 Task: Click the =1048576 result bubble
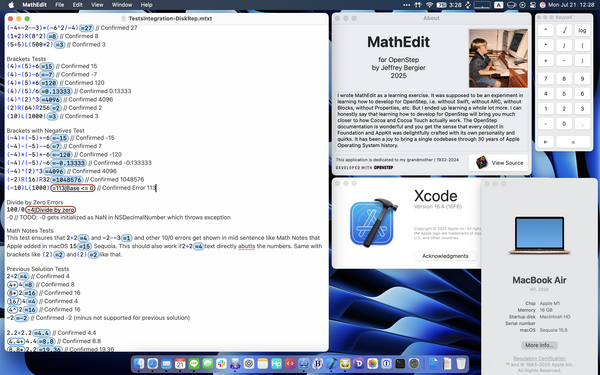67,179
